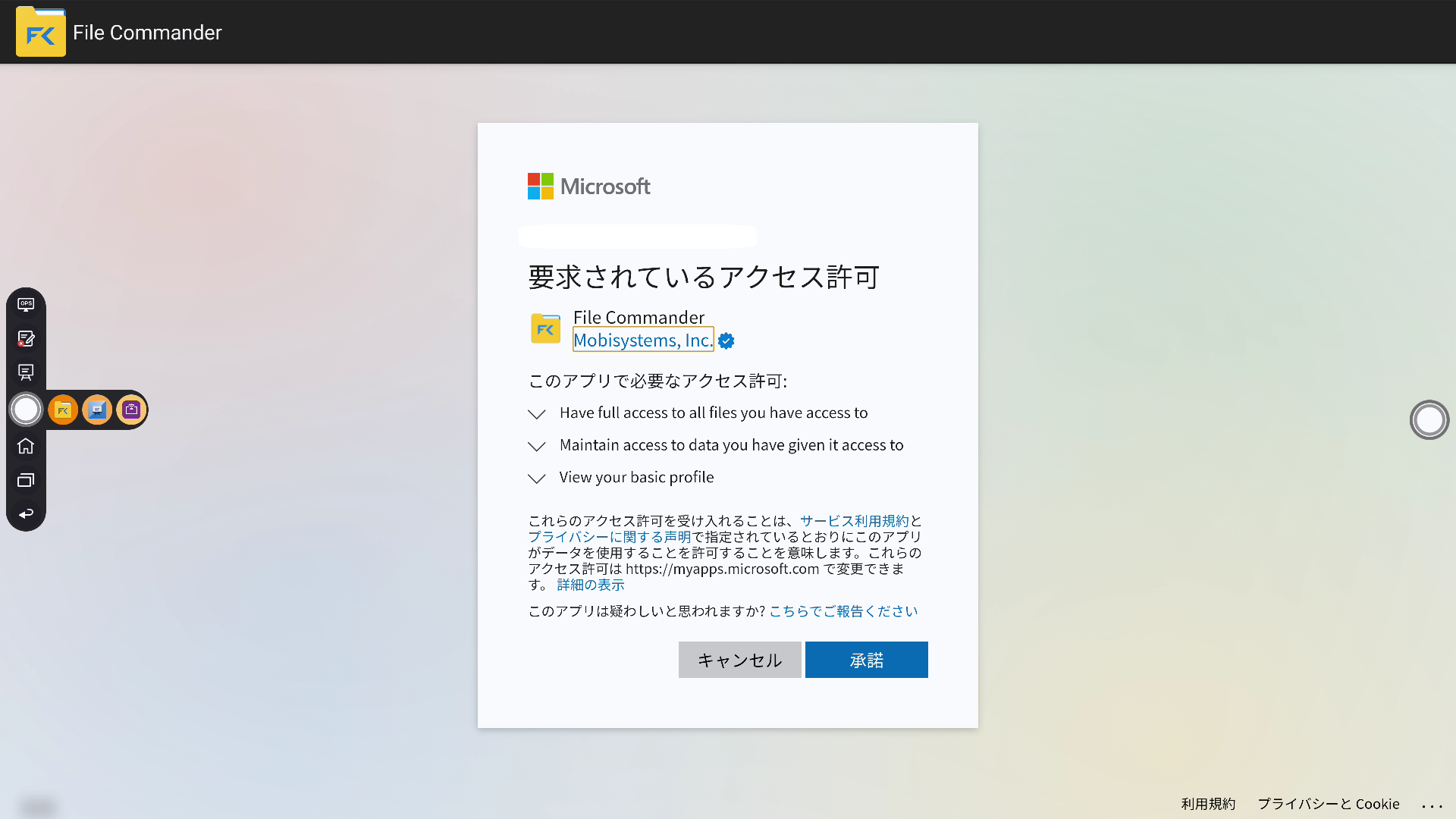Expand 'Maintain access to data' permission

coord(536,446)
